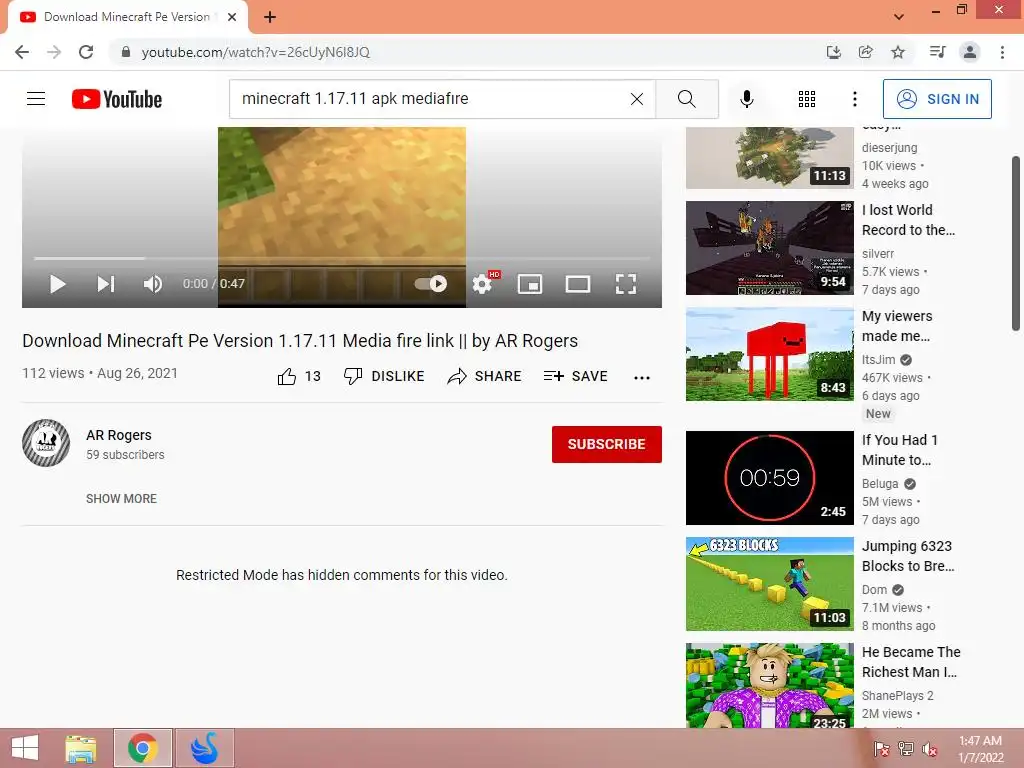Click the ItsJim channel name

[x=878, y=359]
